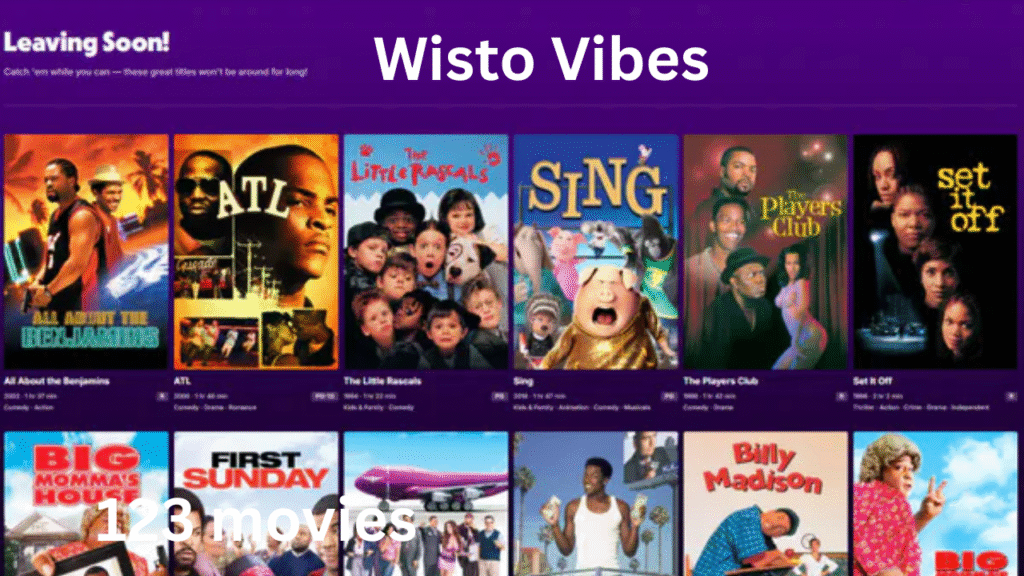The height and width of the screenshot is (576, 1024).
Task: Click the All About the Benjamins title link
Action: coord(57,381)
